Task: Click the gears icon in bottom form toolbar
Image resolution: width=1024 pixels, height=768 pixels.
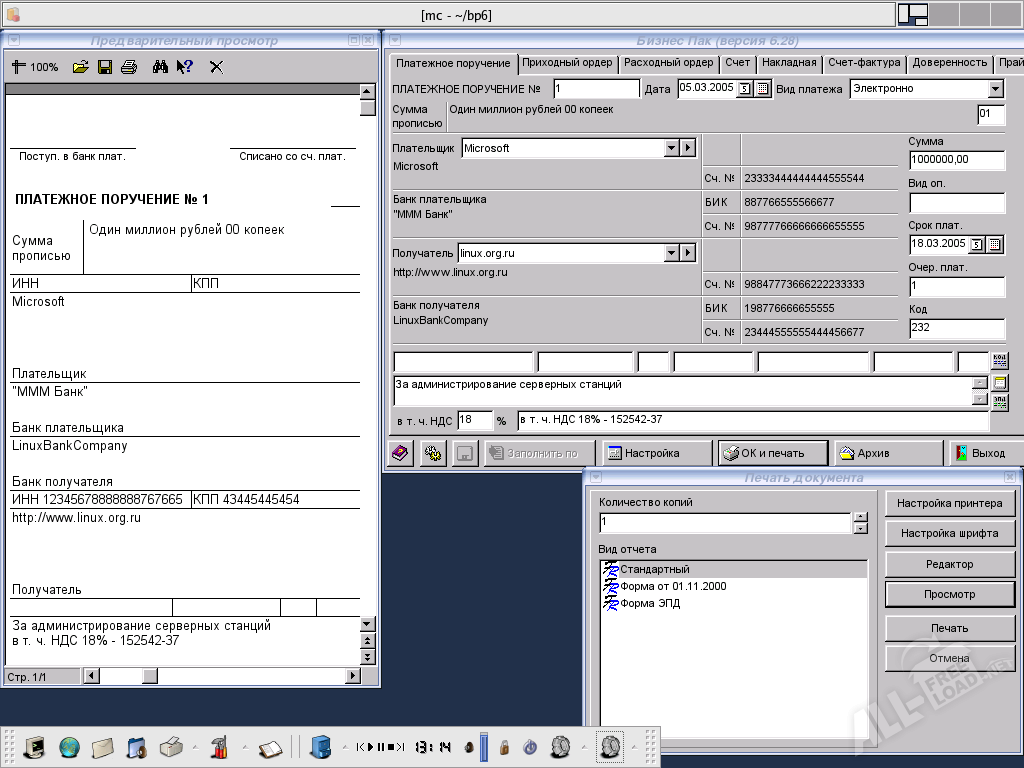Action: point(433,453)
